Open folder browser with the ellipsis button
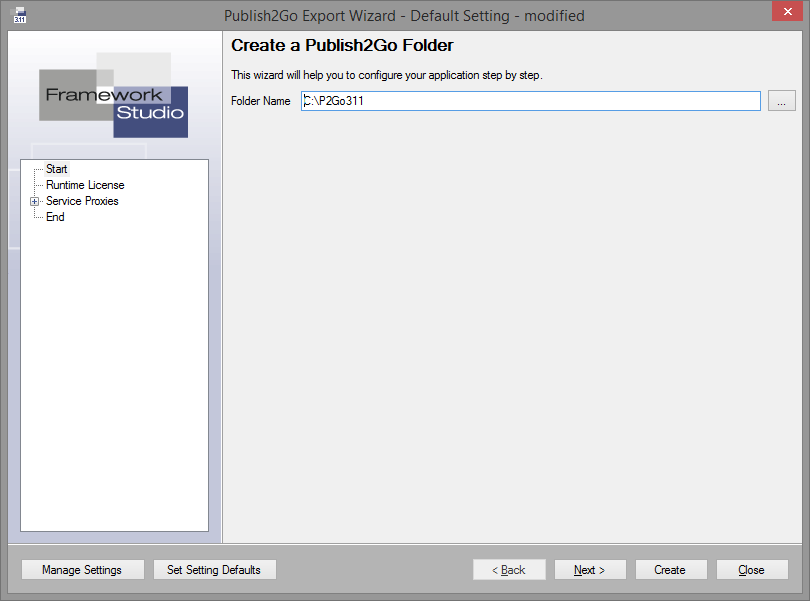The image size is (810, 601). coord(782,101)
